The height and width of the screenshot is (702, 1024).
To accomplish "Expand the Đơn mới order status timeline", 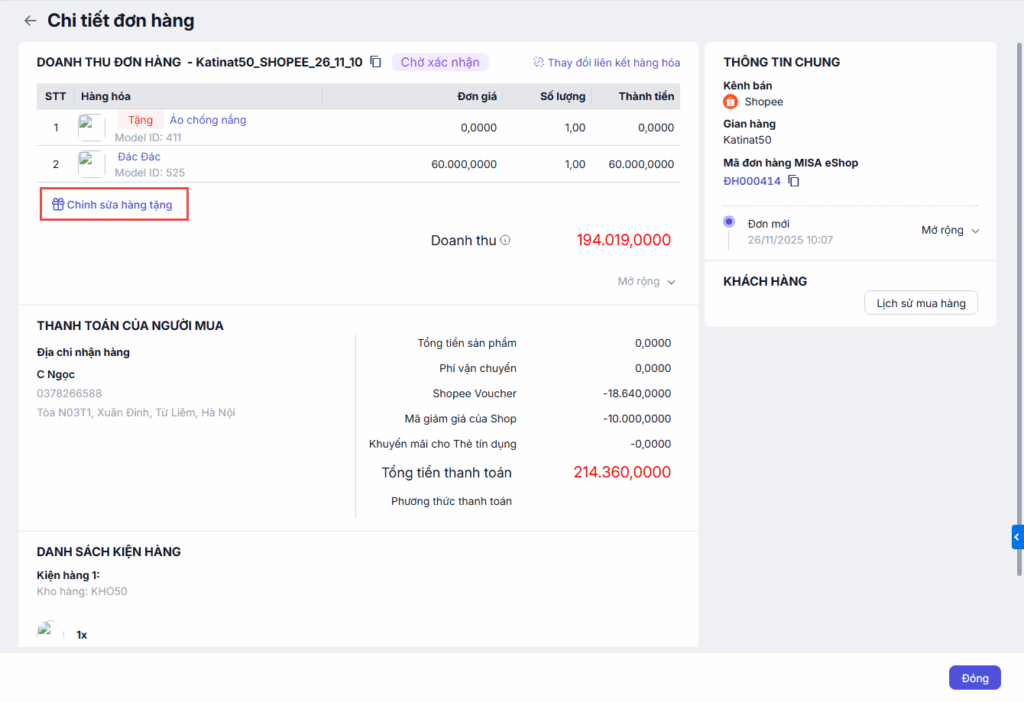I will 949,230.
